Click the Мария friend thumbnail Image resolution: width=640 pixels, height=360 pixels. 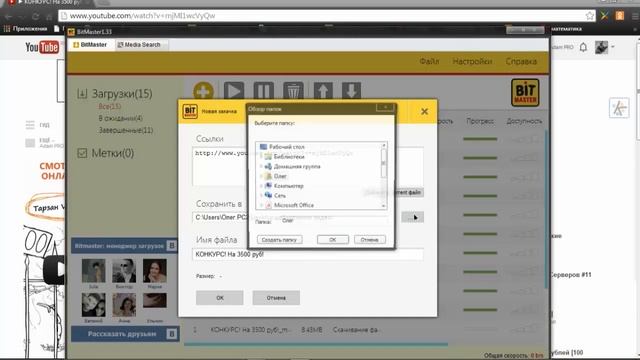(x=155, y=271)
